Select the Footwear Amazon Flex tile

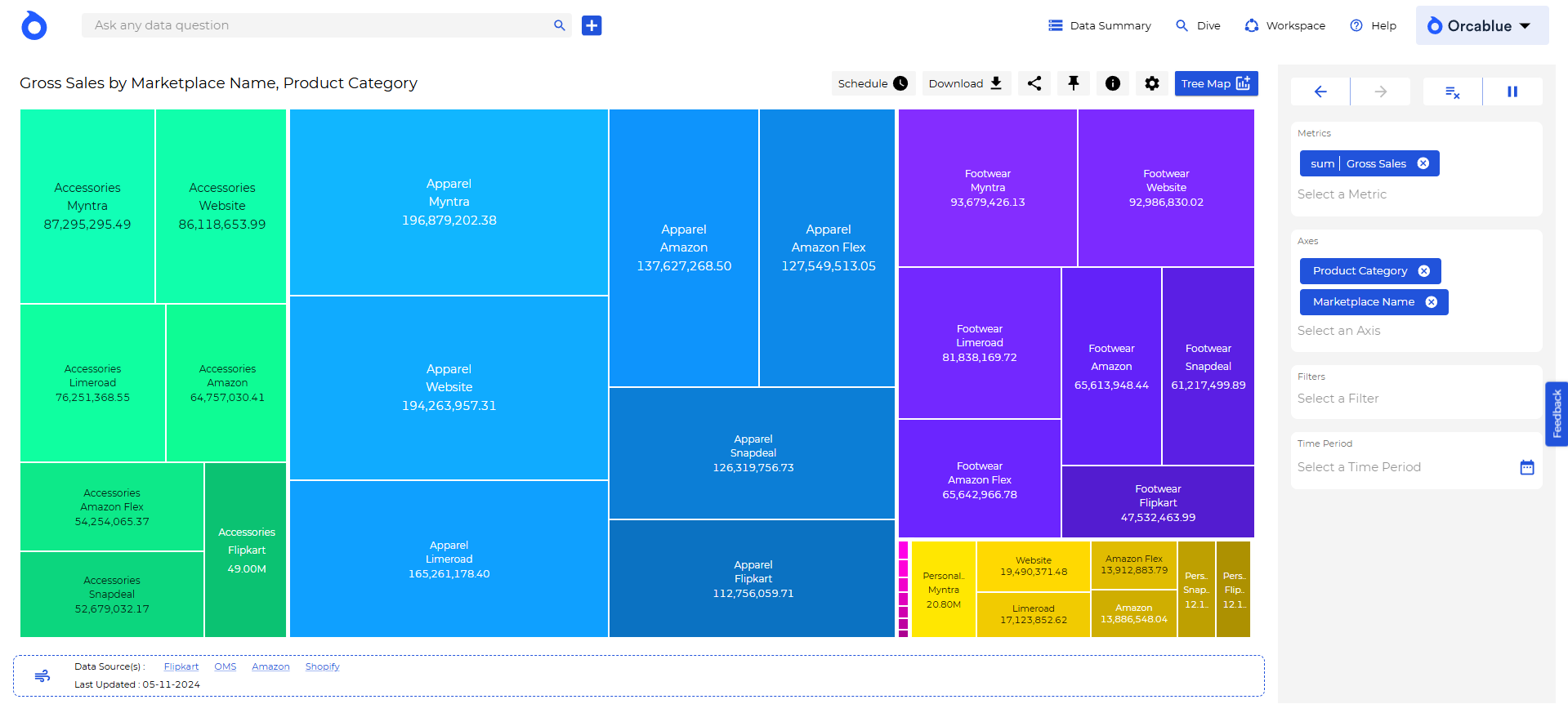pos(980,480)
